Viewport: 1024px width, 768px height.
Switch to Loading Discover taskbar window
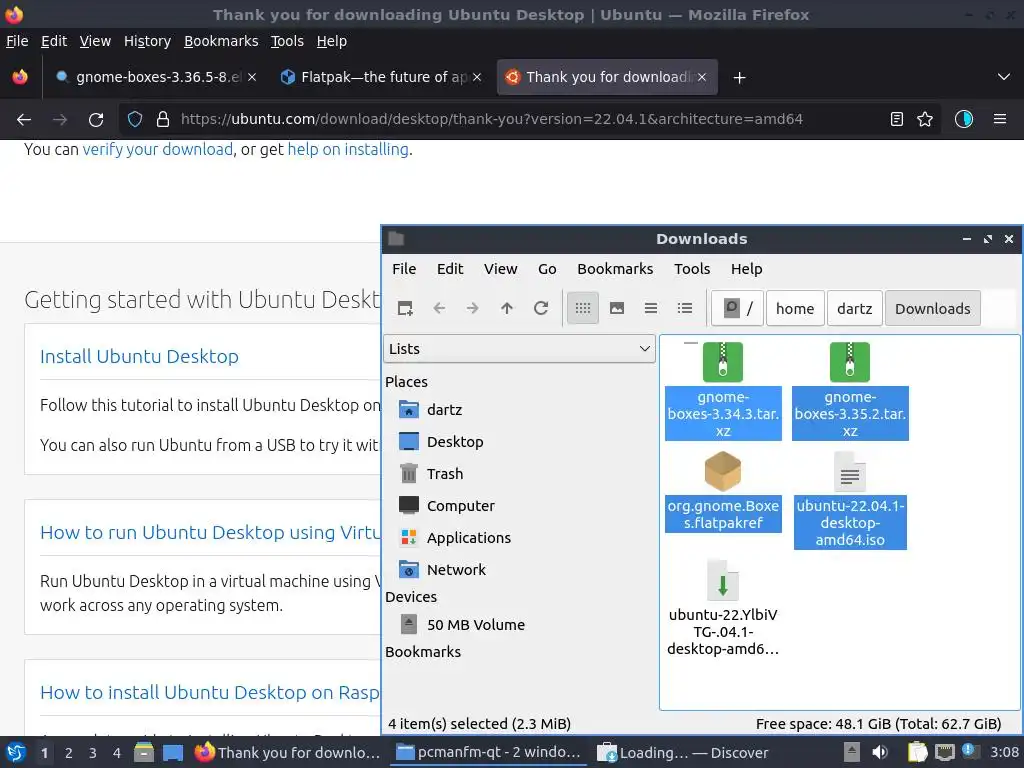(682, 753)
